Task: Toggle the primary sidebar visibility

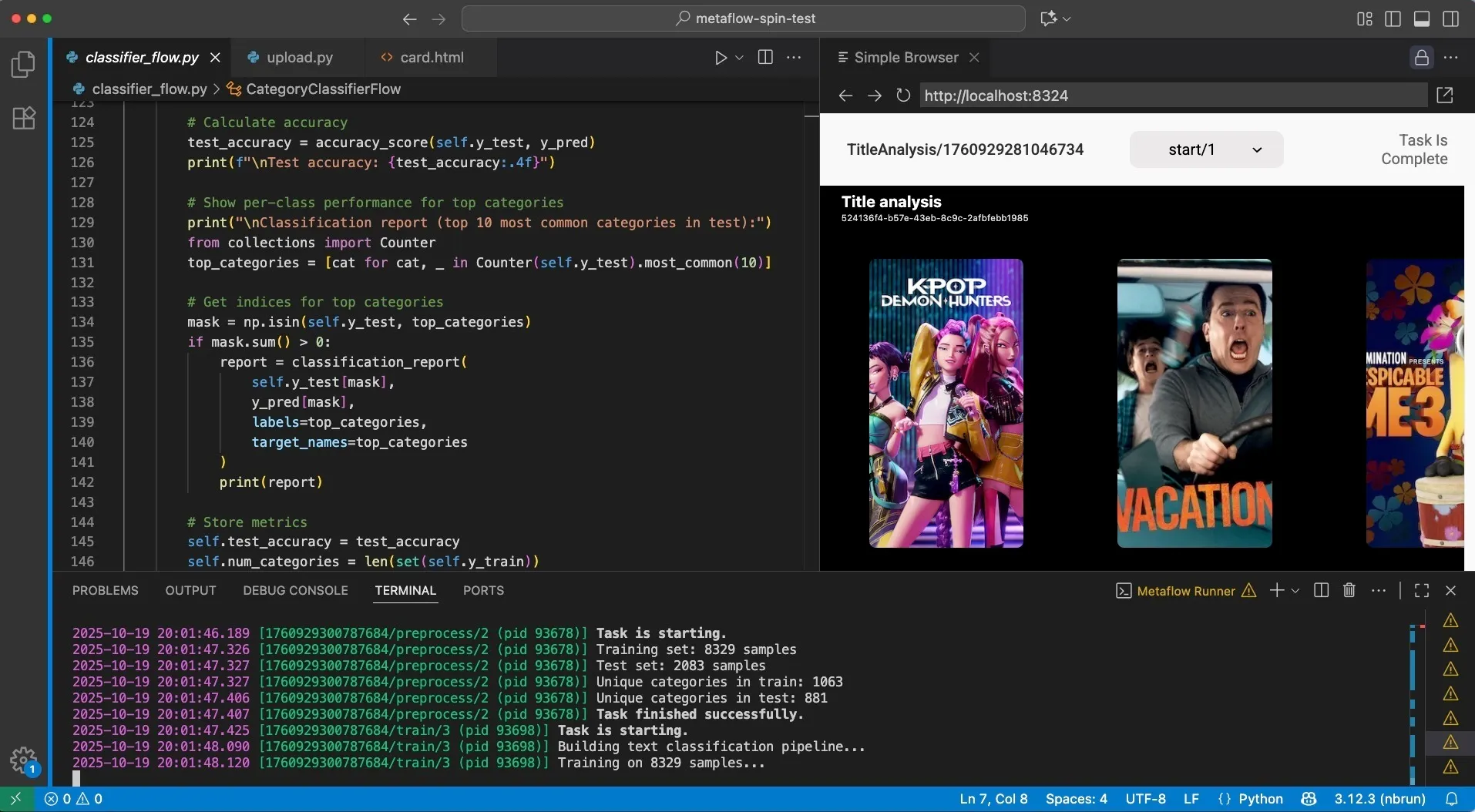Action: [1393, 18]
